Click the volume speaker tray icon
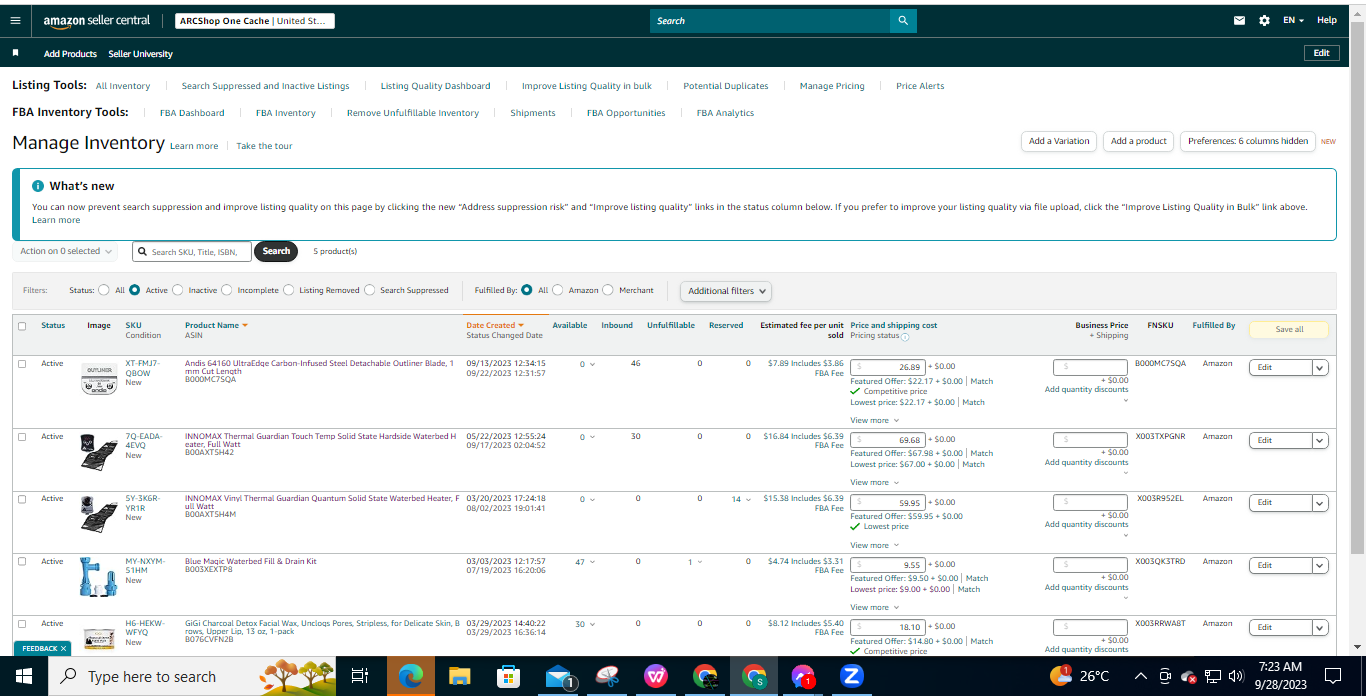This screenshot has height=696, width=1366. click(1236, 676)
